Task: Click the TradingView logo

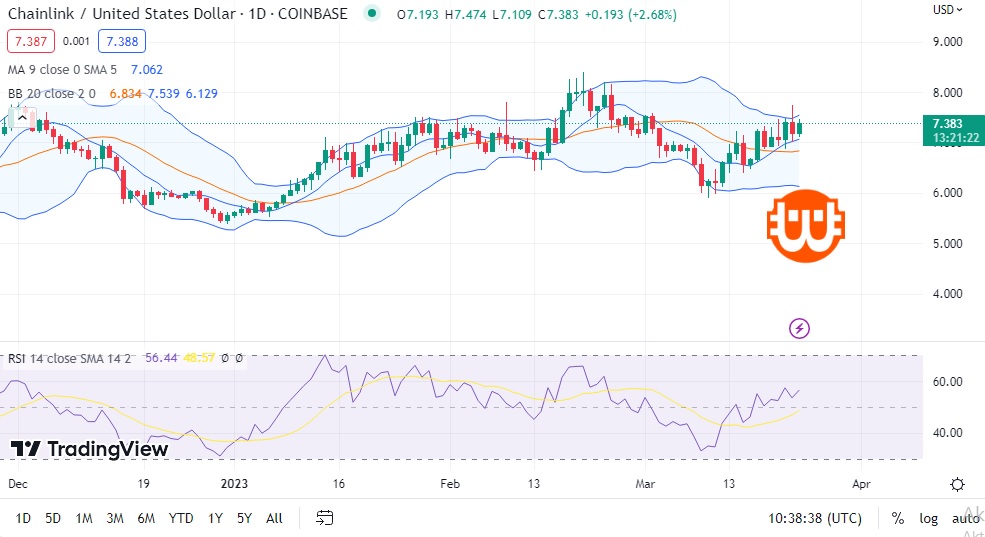Action: click(x=89, y=448)
